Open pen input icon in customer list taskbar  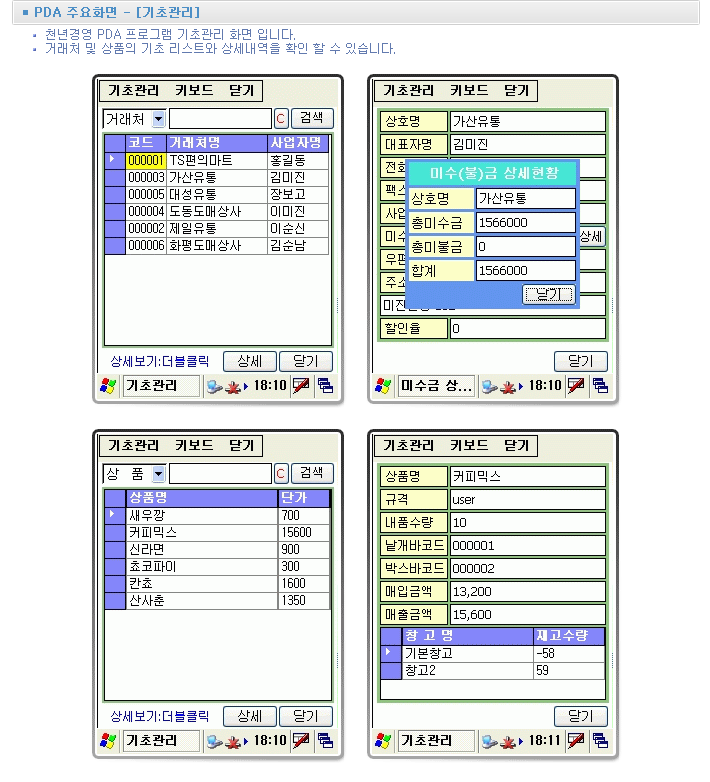click(301, 386)
